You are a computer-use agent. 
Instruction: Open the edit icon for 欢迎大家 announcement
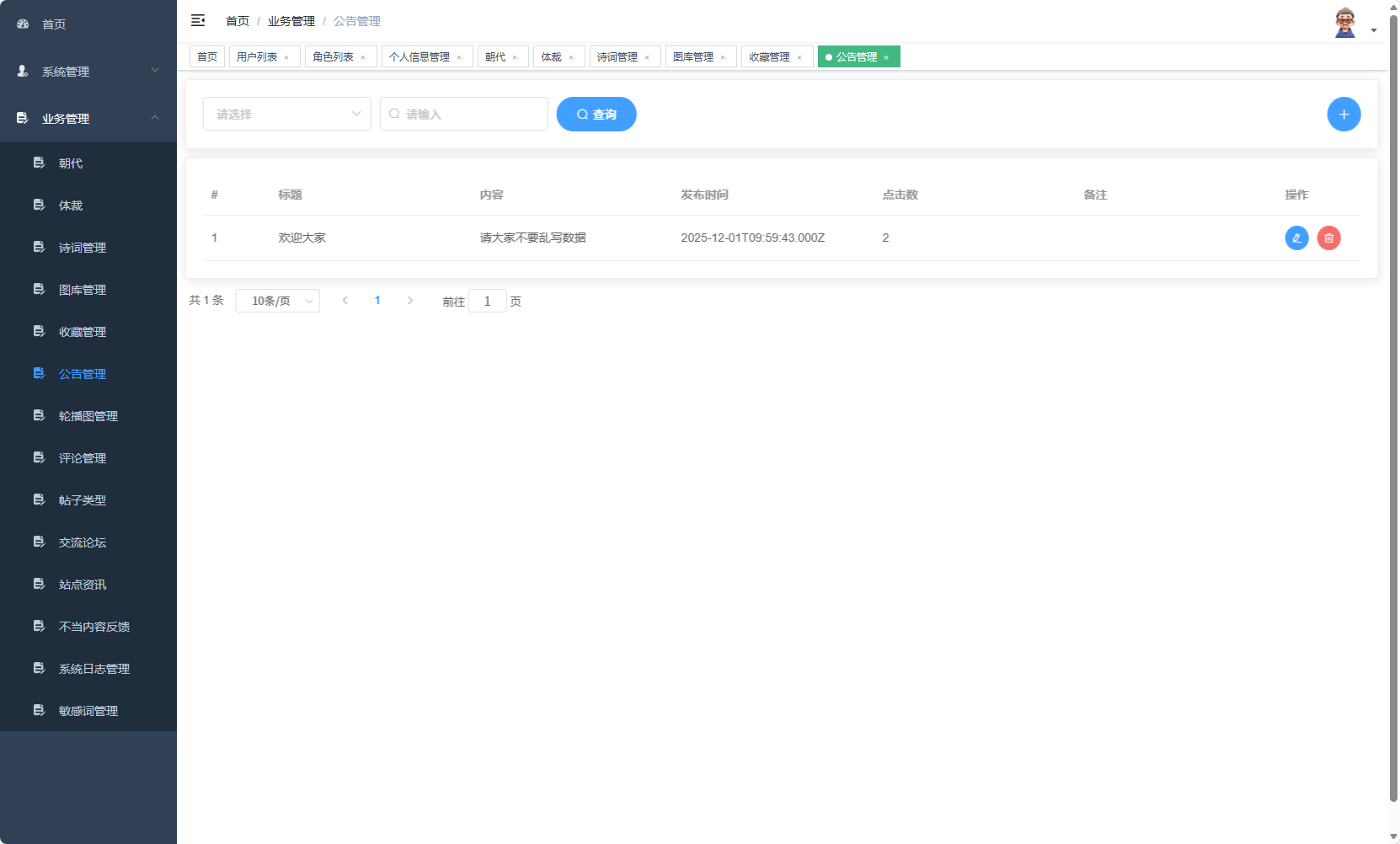1296,238
